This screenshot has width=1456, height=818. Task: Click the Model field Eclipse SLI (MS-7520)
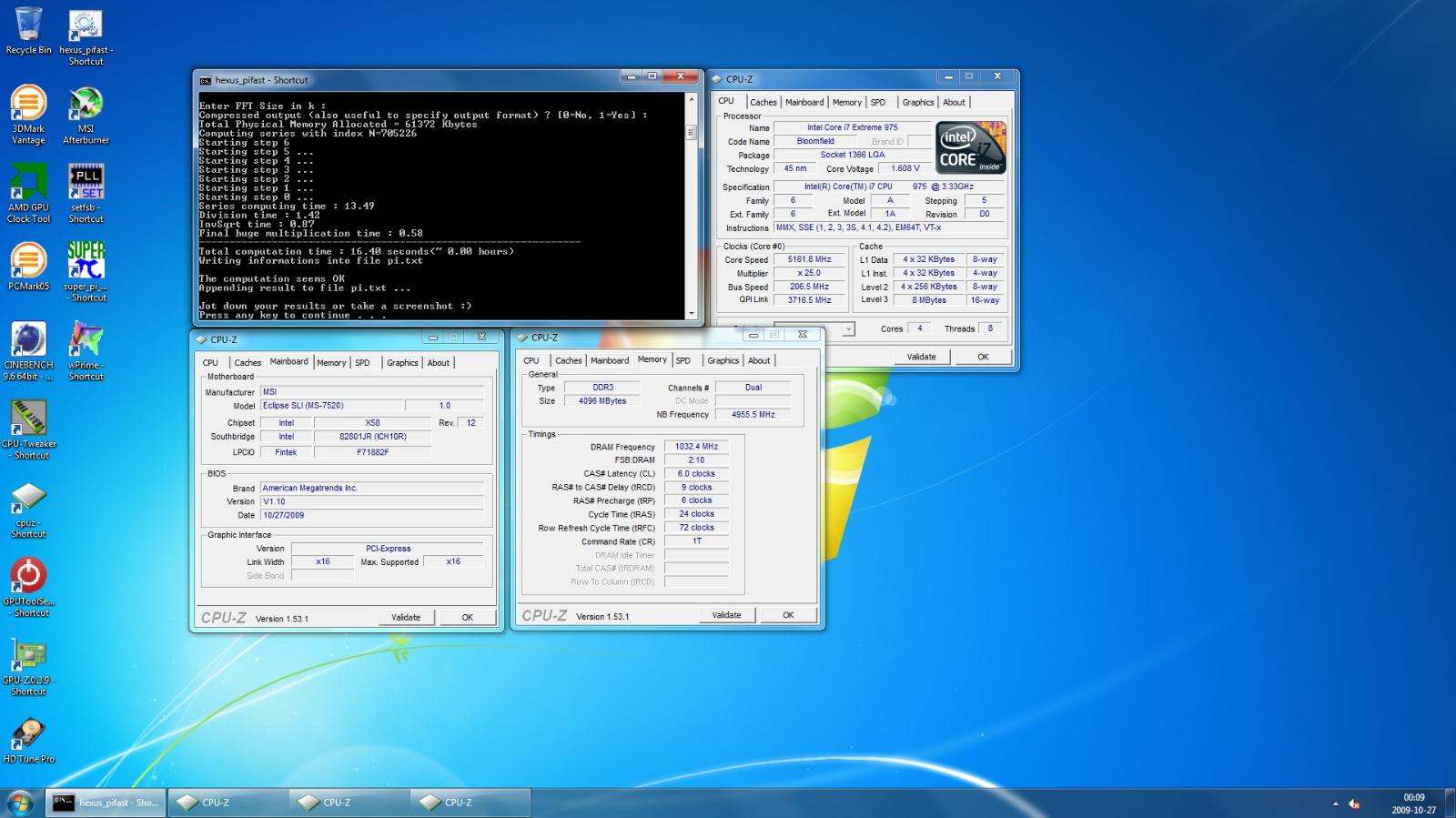[x=331, y=406]
